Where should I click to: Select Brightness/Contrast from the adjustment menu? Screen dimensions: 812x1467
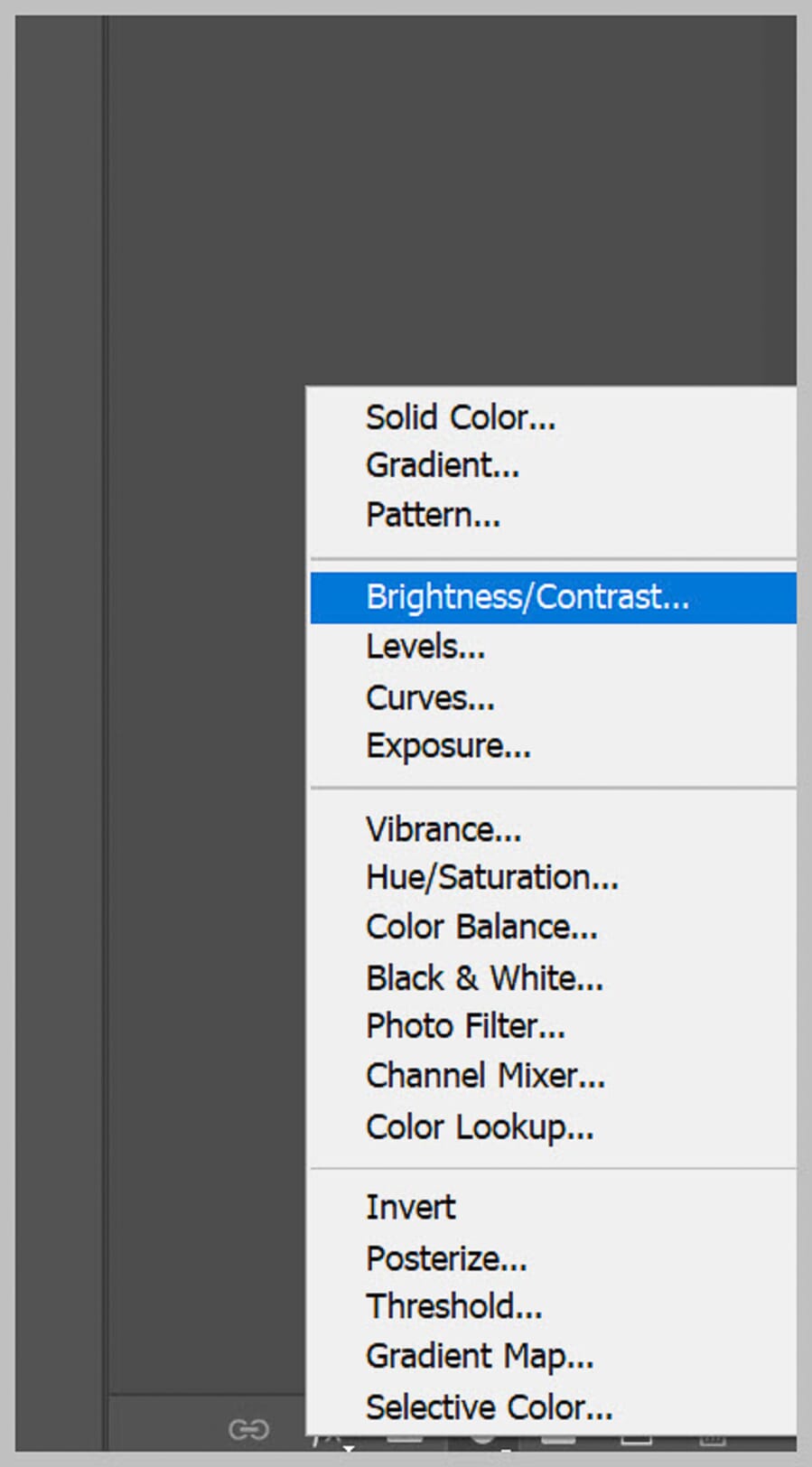coord(527,597)
